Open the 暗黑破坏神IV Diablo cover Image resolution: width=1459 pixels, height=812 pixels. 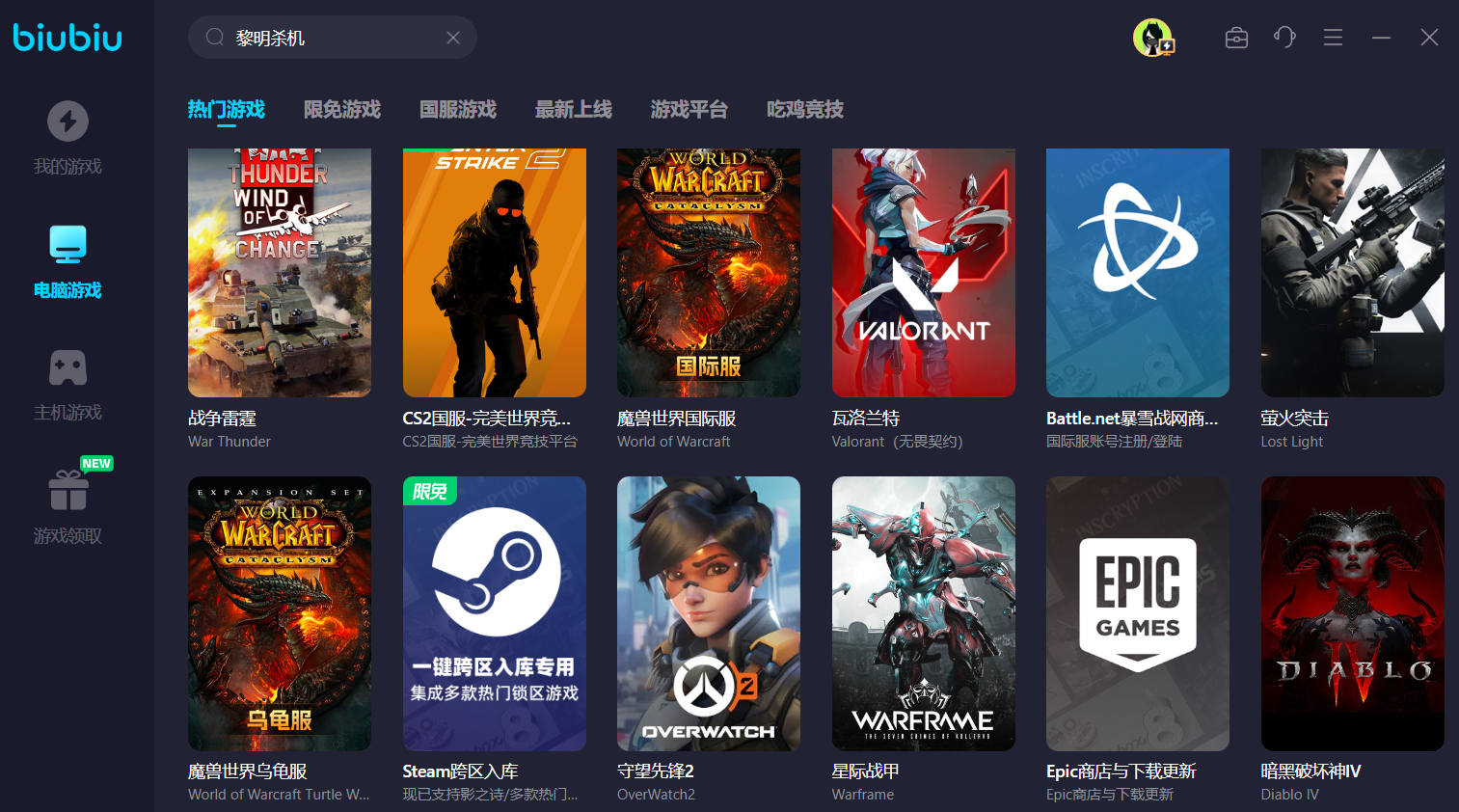[x=1352, y=613]
